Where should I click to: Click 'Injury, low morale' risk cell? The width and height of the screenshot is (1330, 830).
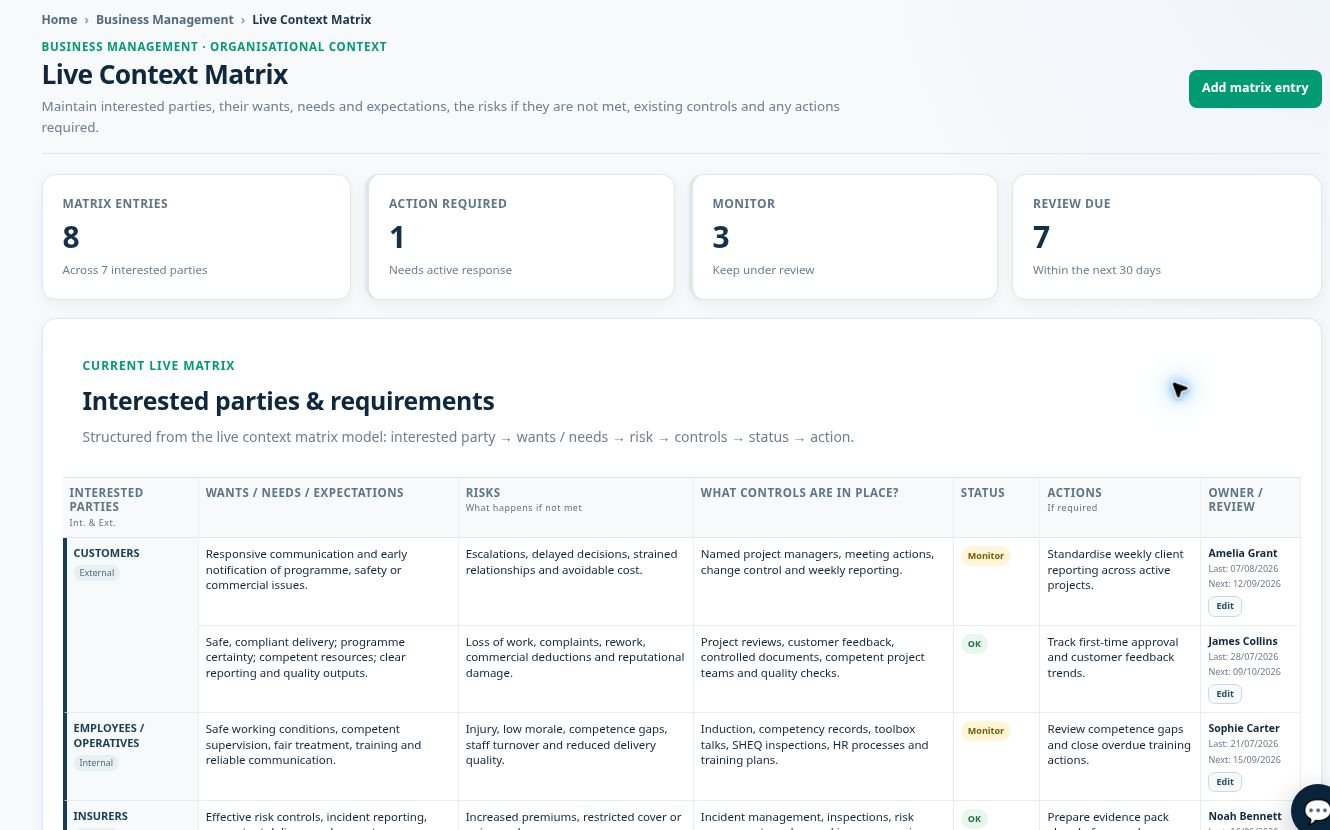coord(575,757)
